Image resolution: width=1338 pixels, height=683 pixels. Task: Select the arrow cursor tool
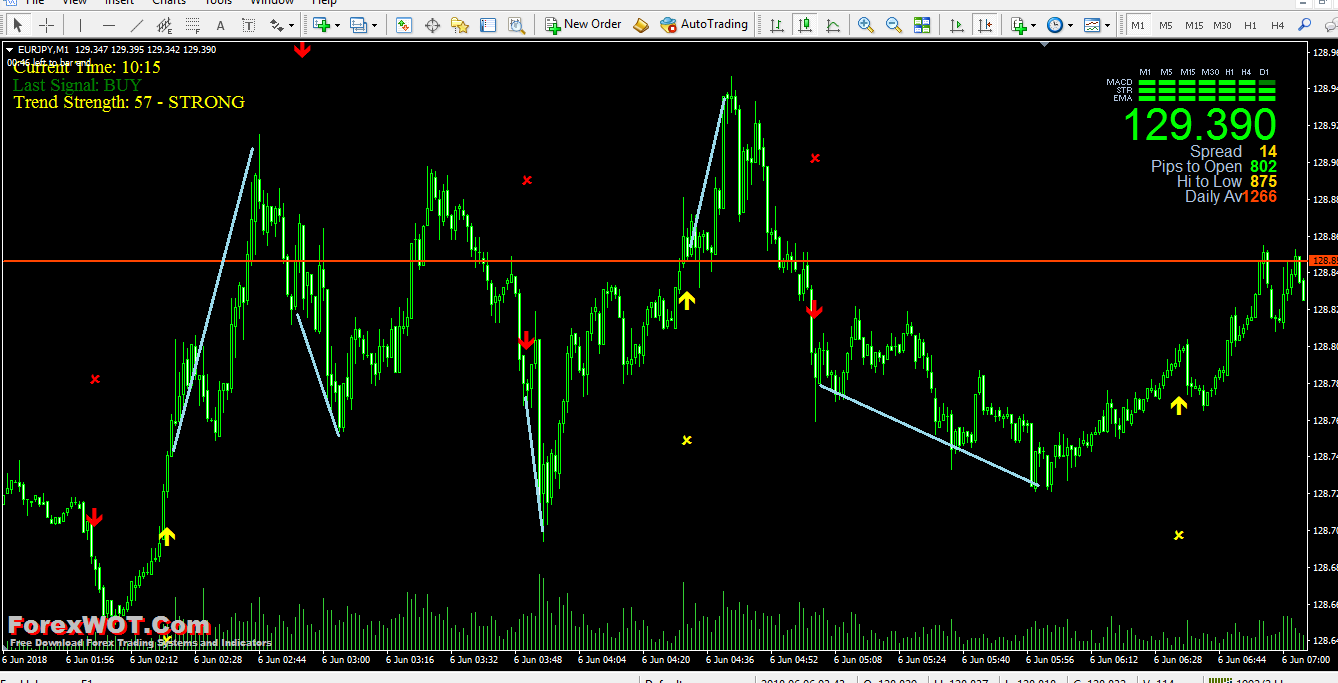(x=18, y=24)
